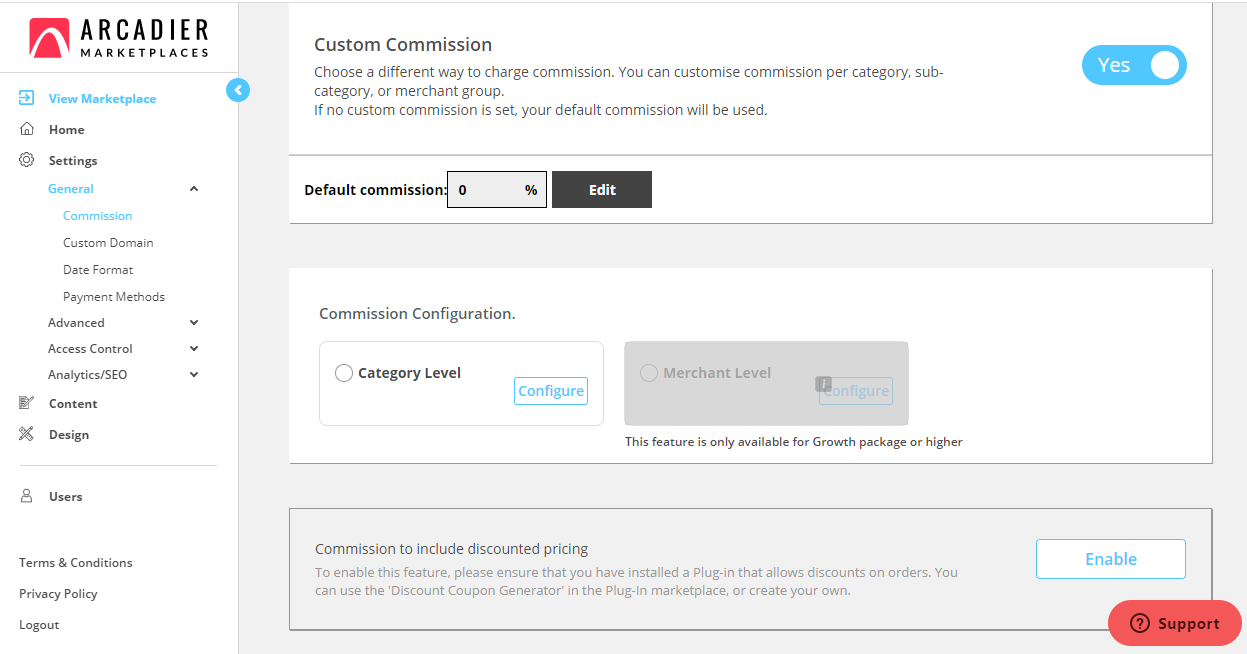Click the View Marketplace arrow icon
1247x654 pixels.
[27, 98]
